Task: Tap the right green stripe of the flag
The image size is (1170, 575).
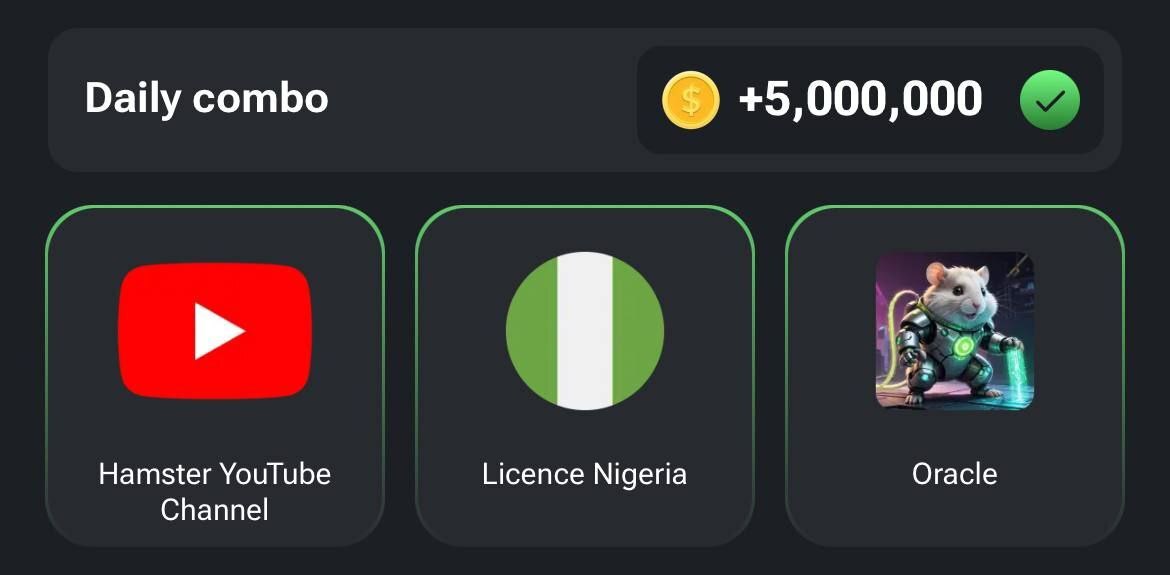Action: point(640,330)
